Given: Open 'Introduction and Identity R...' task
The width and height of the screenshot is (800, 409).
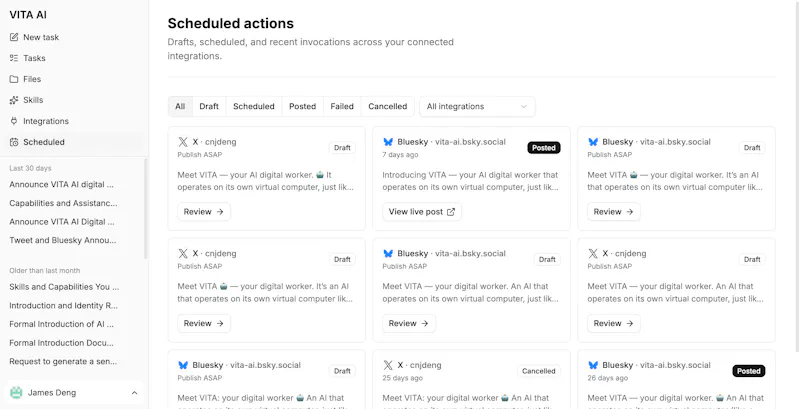Looking at the screenshot, I should tap(64, 305).
